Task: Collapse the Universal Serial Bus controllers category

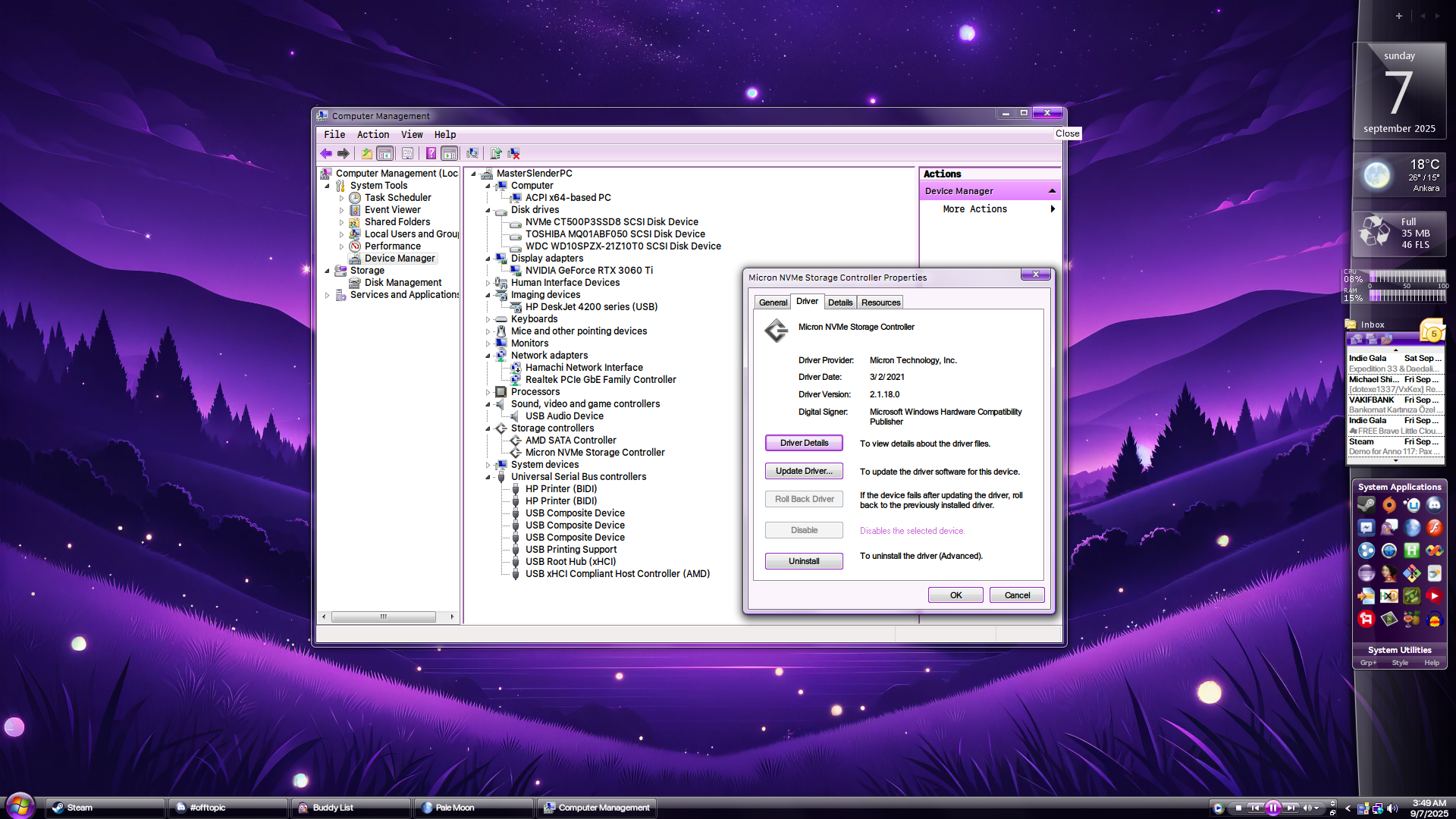Action: point(488,477)
